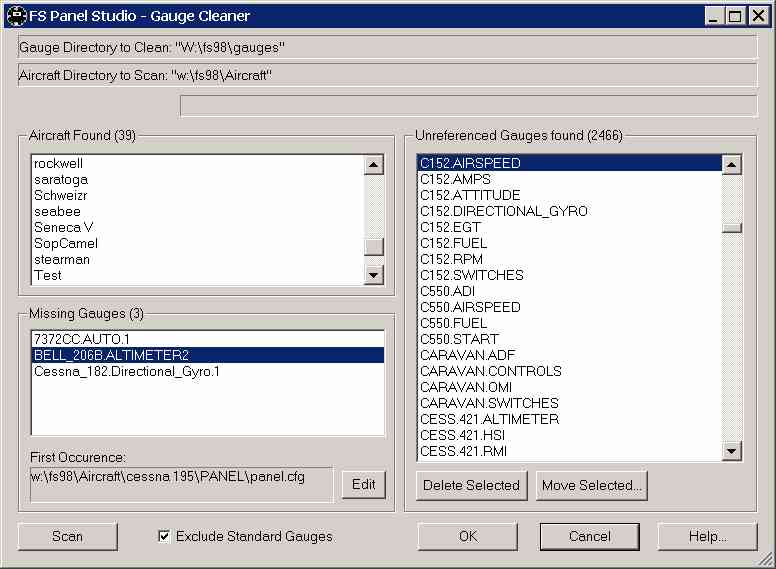Click the Move Selected... button
776x569 pixels.
[x=592, y=485]
